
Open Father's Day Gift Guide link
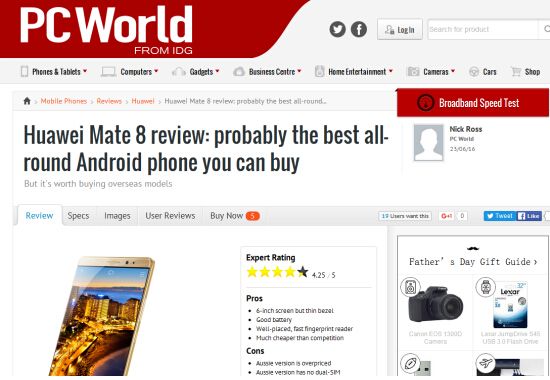pos(473,262)
